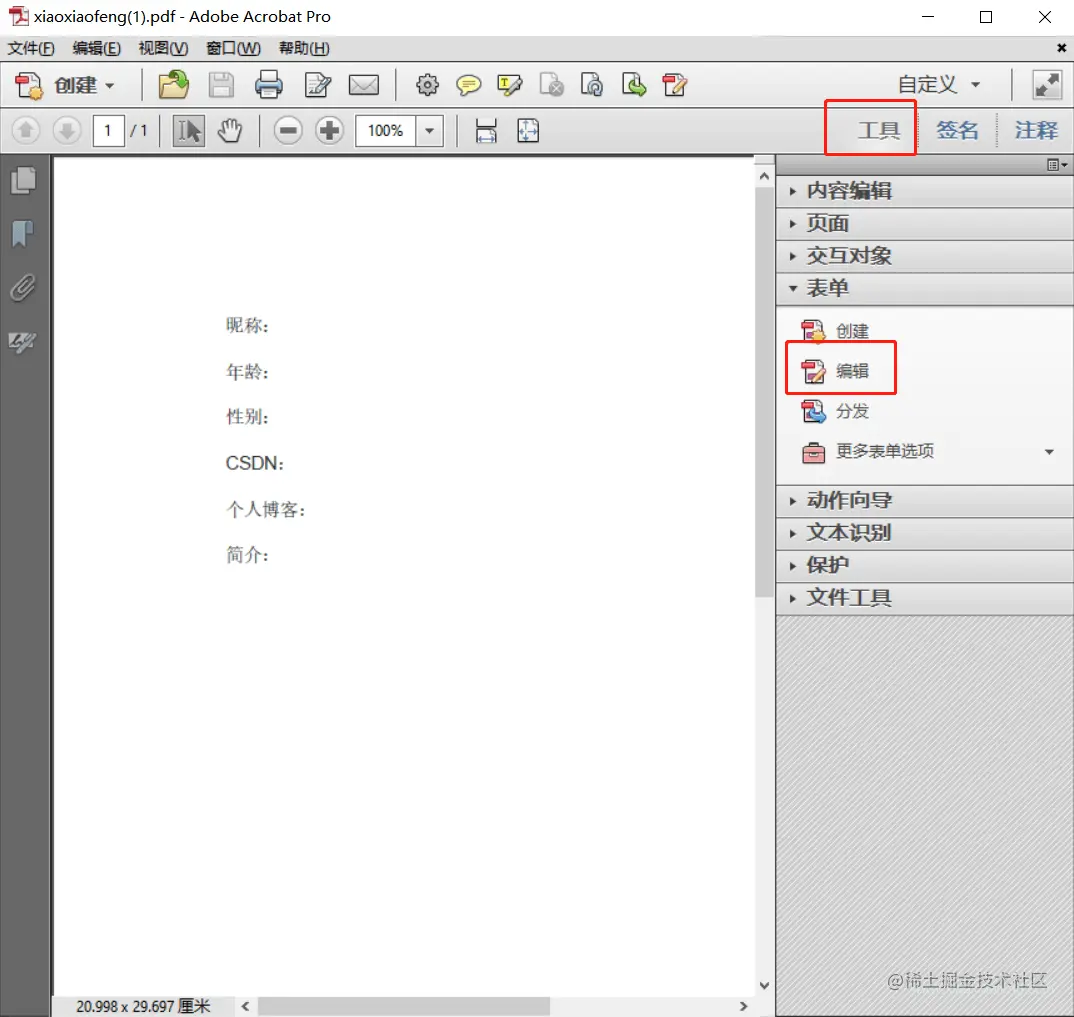Screen dimensions: 1074x1017
Task: Click the 个人博客: label in document
Action: click(266, 510)
